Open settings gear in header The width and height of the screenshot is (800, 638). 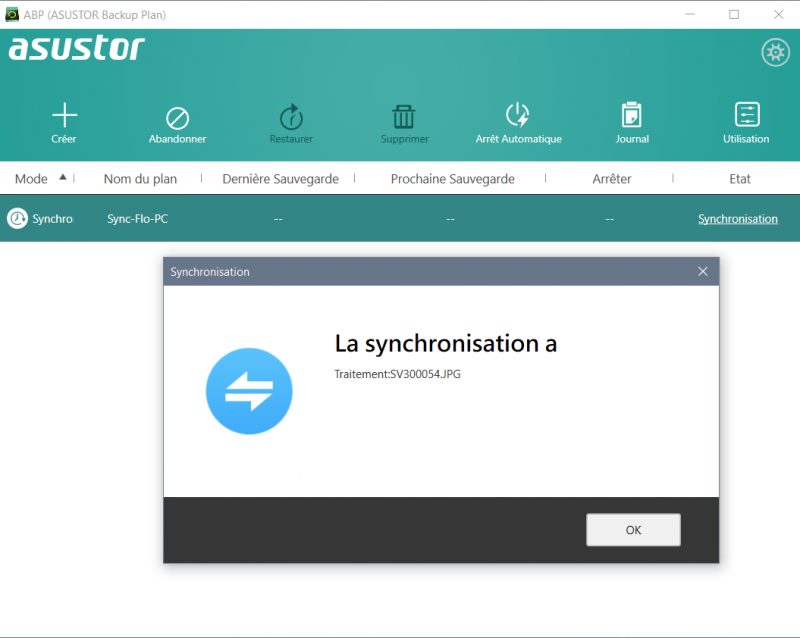776,52
